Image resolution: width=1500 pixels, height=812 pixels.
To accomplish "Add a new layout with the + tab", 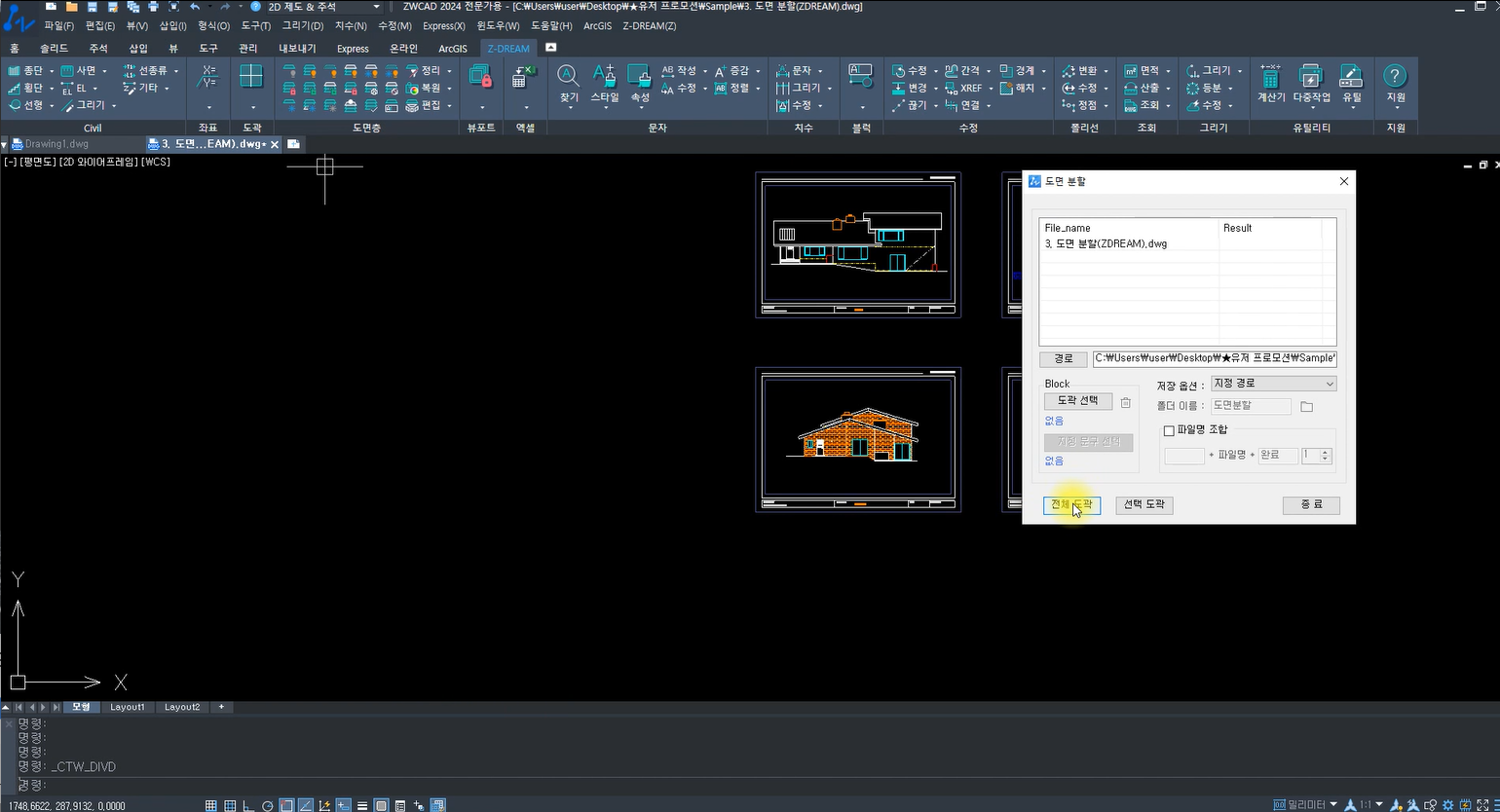I will [x=221, y=707].
